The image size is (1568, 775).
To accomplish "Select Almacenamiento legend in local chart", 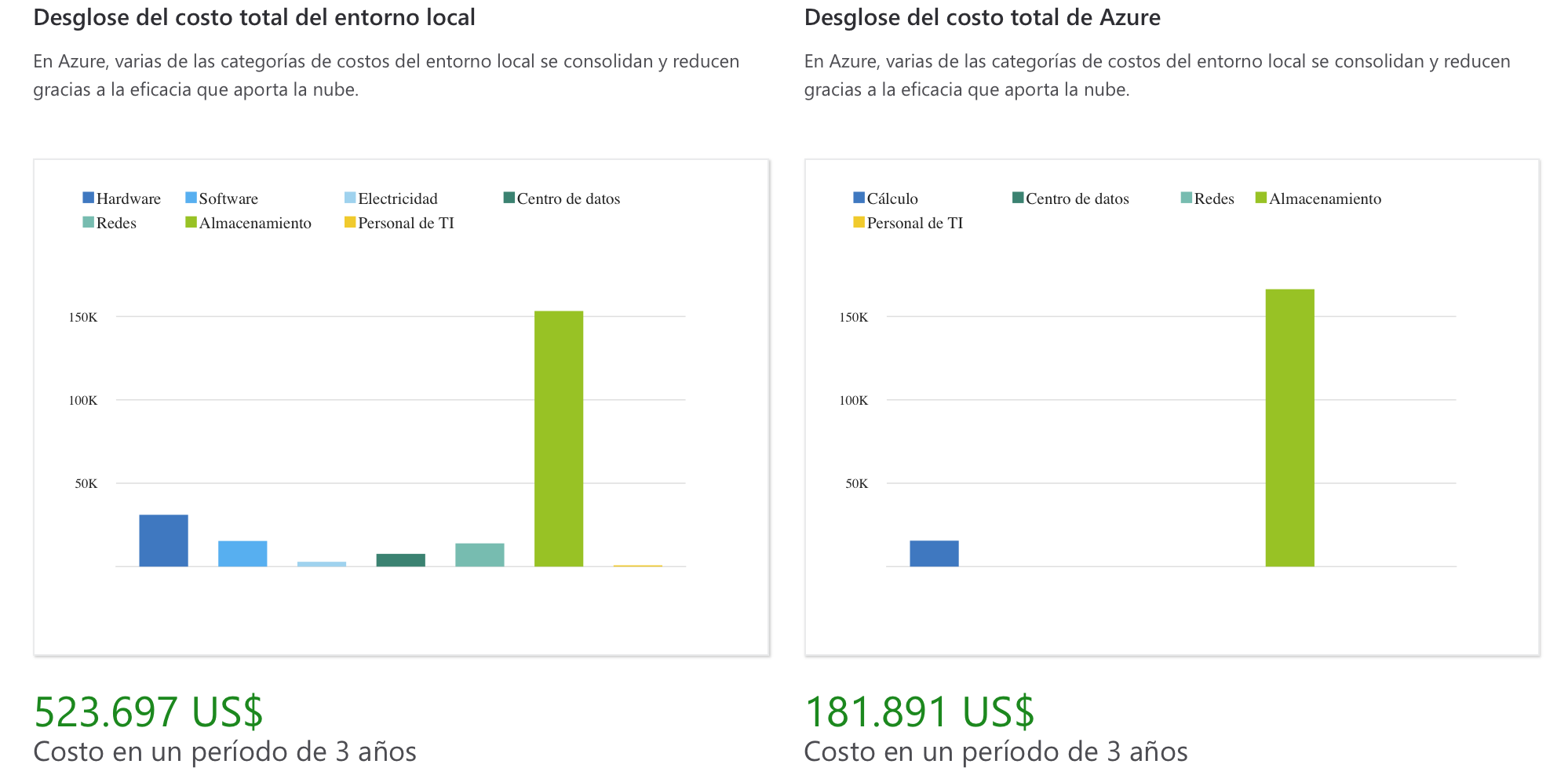I will 249,223.
